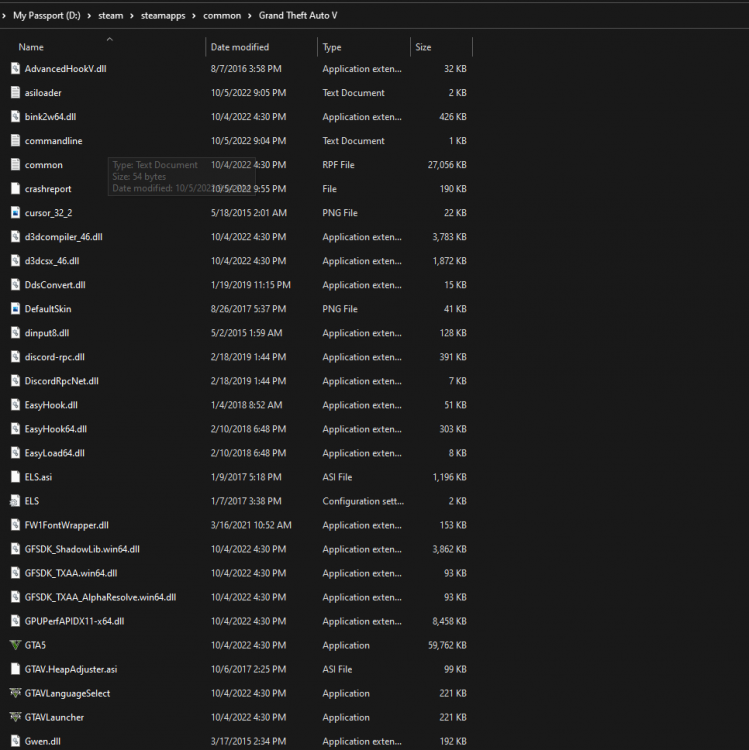Select the d3dcompiler_46.dll icon
The image size is (749, 750).
[15, 236]
